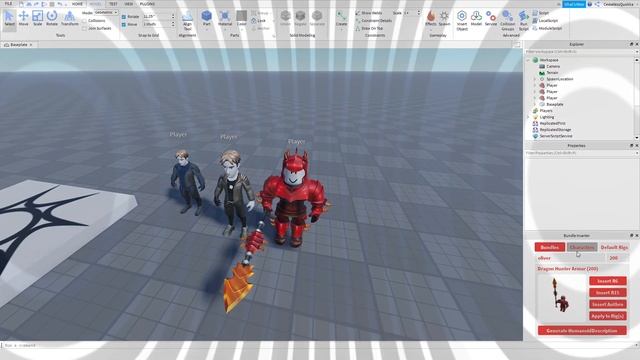Viewport: 640px width, 360px height.
Task: Select the Bundles tab in Bundle Inserter
Action: coord(550,247)
